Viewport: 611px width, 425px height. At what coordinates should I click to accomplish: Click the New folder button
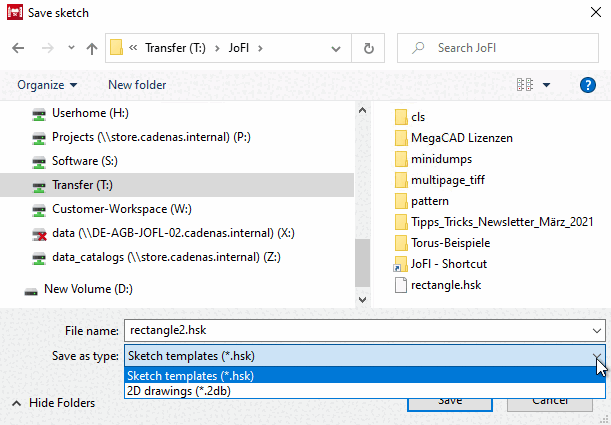click(137, 85)
